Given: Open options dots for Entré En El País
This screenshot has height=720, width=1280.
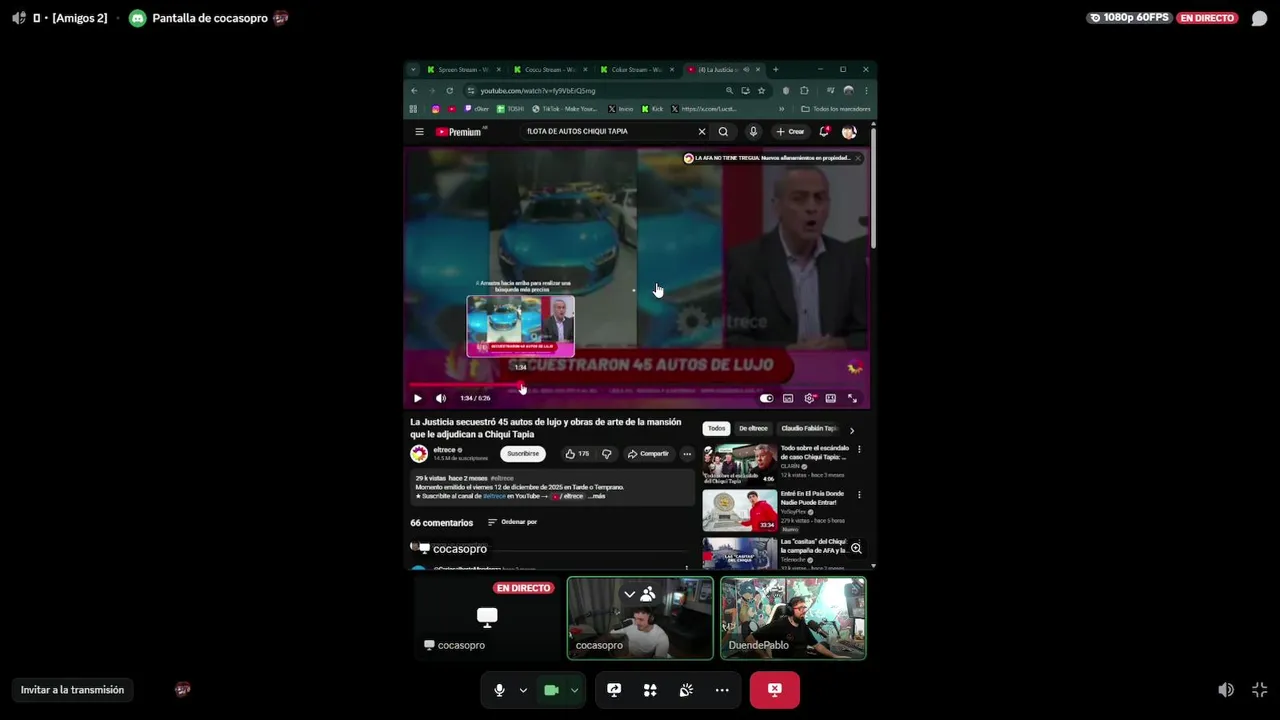Looking at the screenshot, I should 859,495.
